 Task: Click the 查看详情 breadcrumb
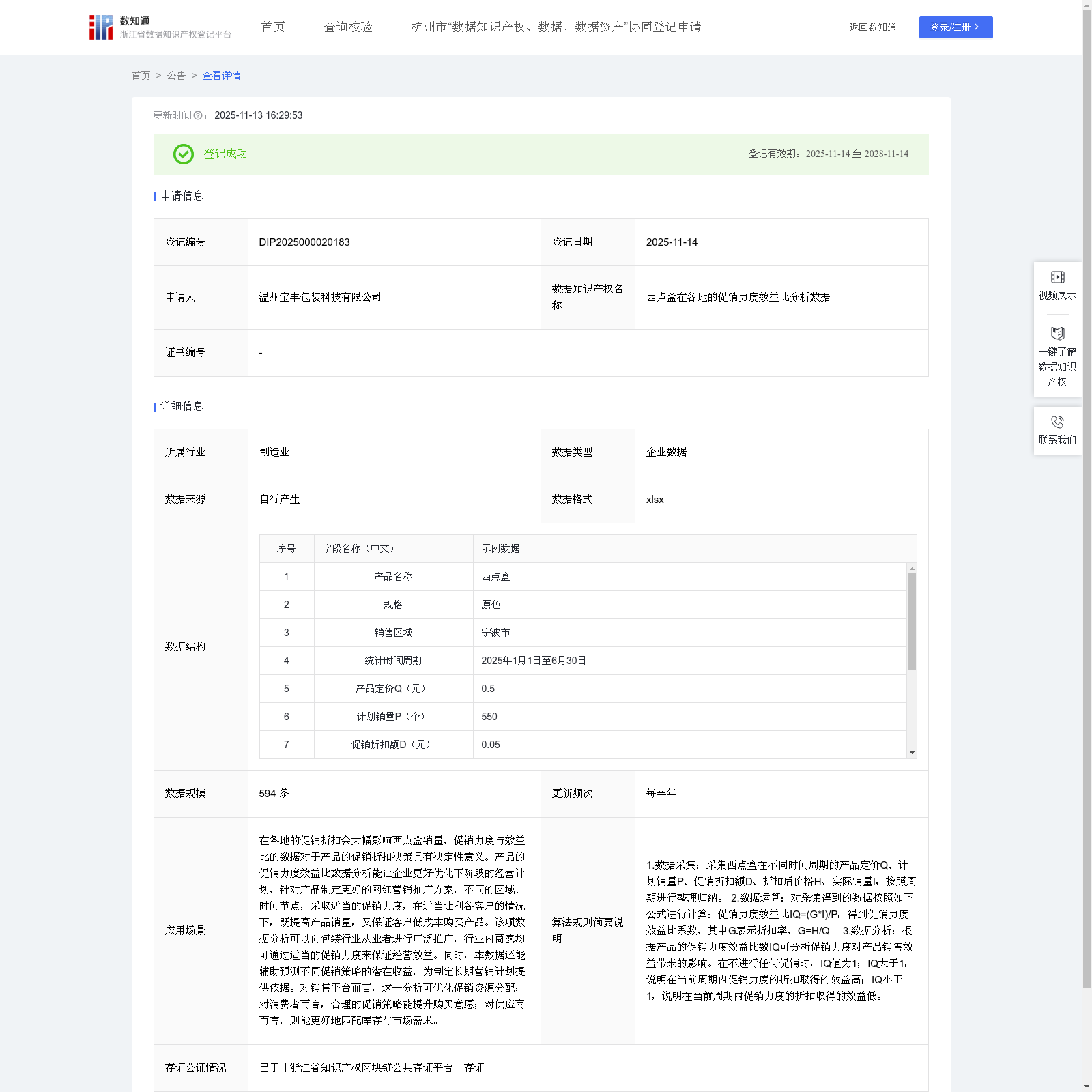221,76
